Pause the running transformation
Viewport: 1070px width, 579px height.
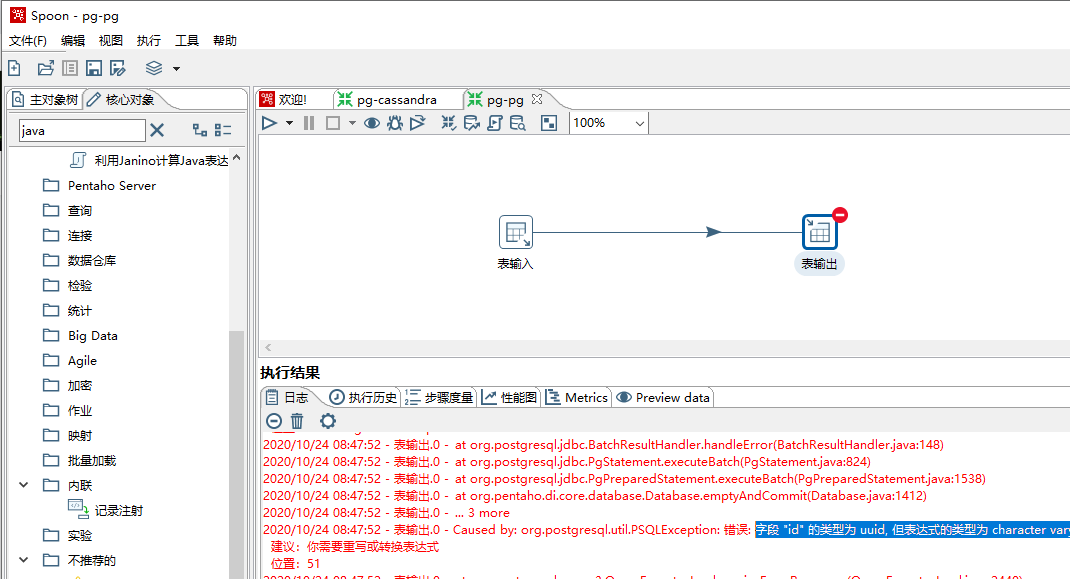[309, 122]
